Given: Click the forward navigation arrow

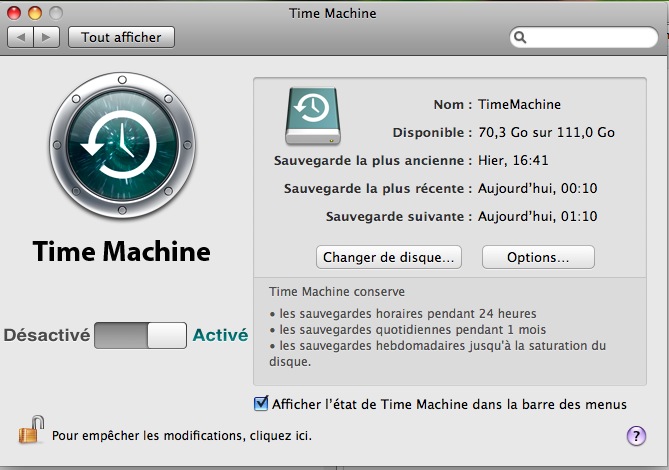Looking at the screenshot, I should tap(47, 37).
